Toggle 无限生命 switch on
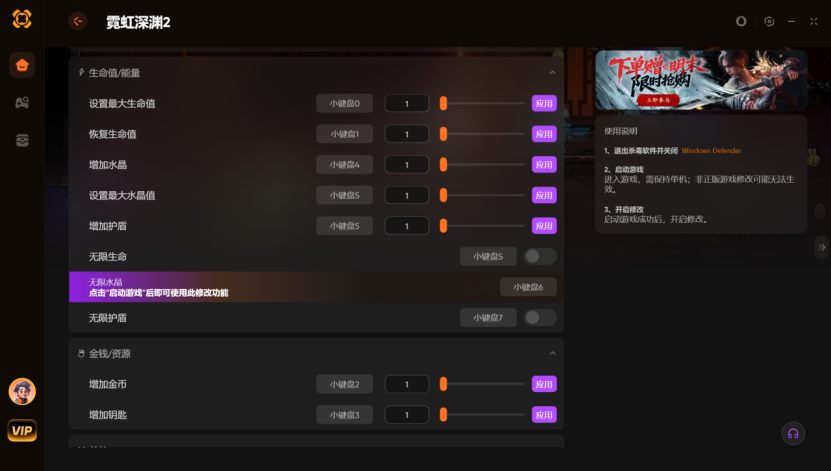The width and height of the screenshot is (831, 471). 540,256
